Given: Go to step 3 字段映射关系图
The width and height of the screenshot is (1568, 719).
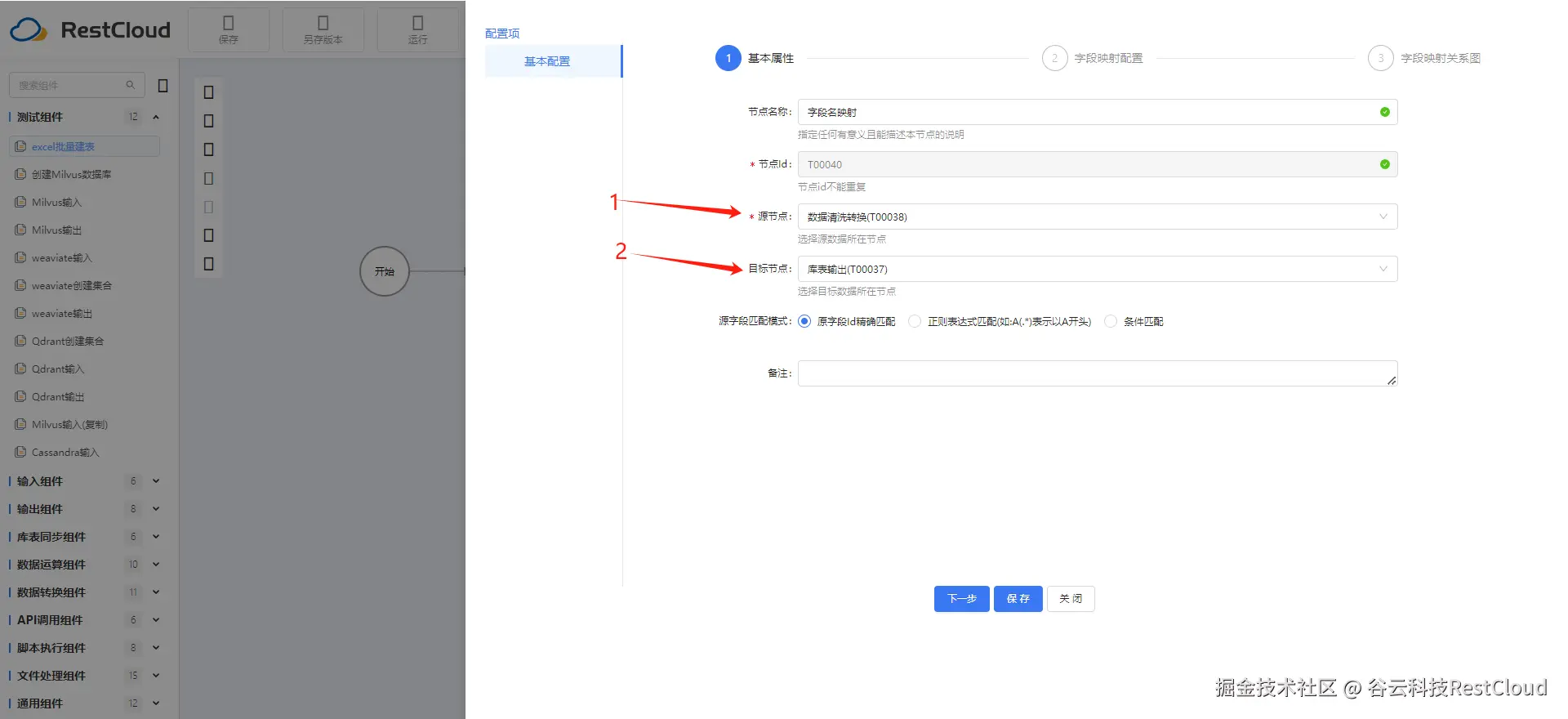Looking at the screenshot, I should (1424, 58).
